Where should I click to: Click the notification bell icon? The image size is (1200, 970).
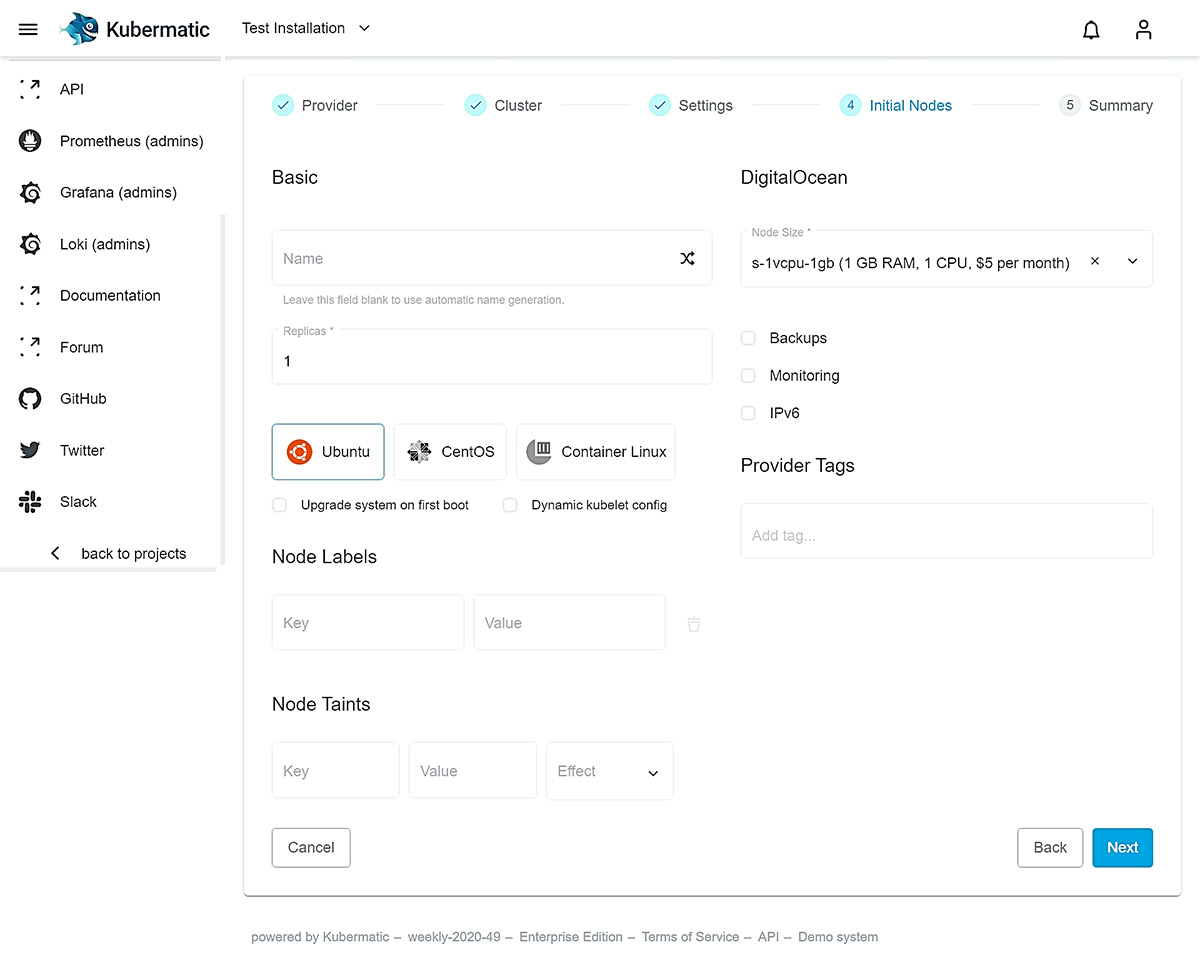tap(1091, 30)
